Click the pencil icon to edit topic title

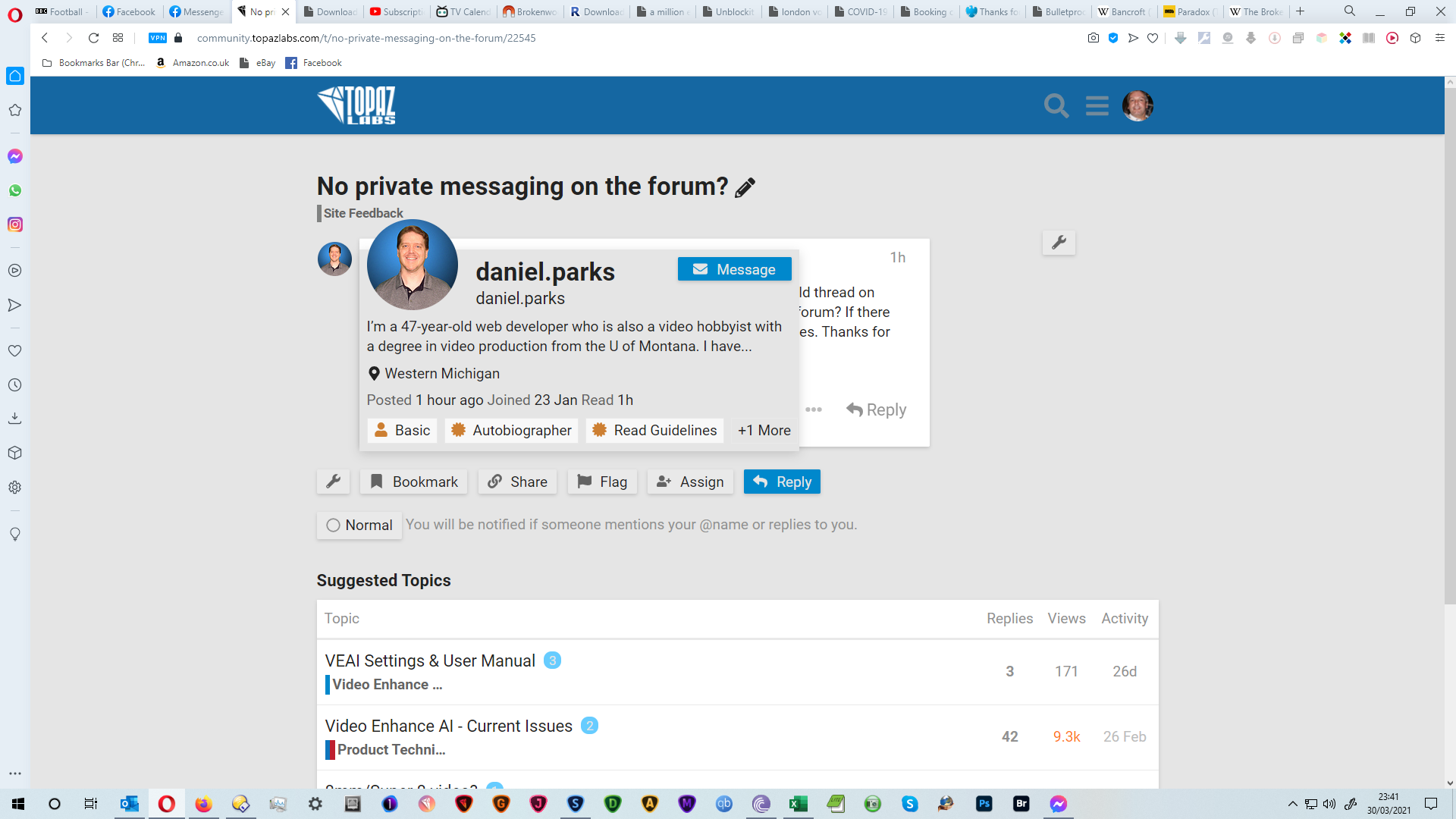click(x=745, y=187)
